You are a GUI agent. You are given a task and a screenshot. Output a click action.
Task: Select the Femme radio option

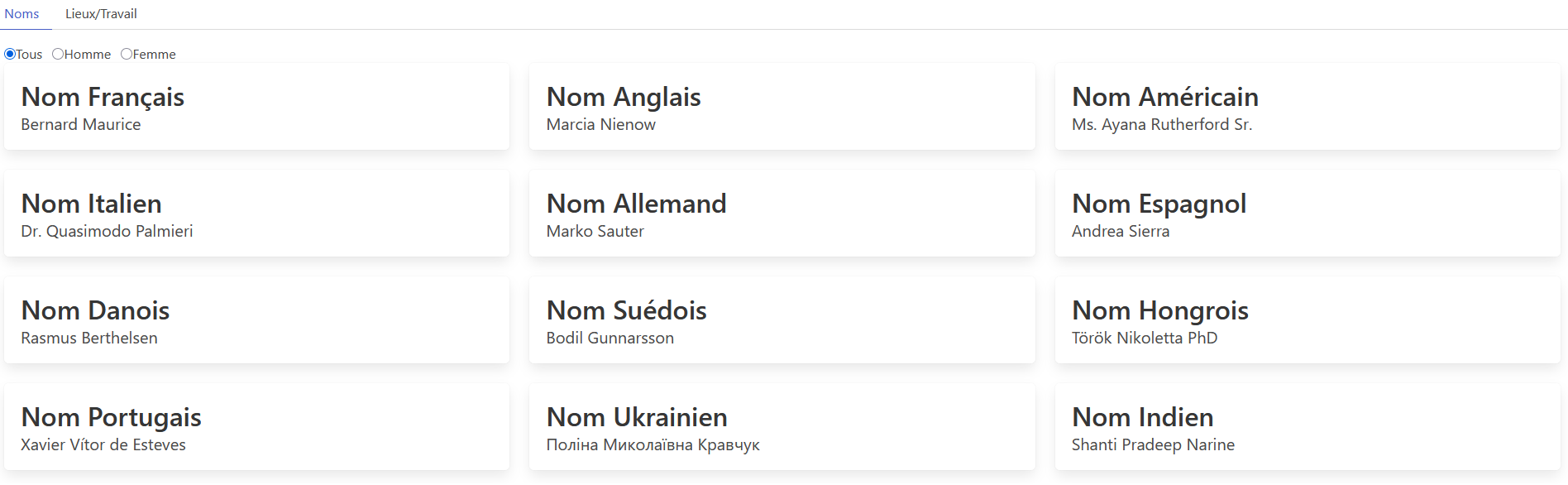click(x=127, y=54)
